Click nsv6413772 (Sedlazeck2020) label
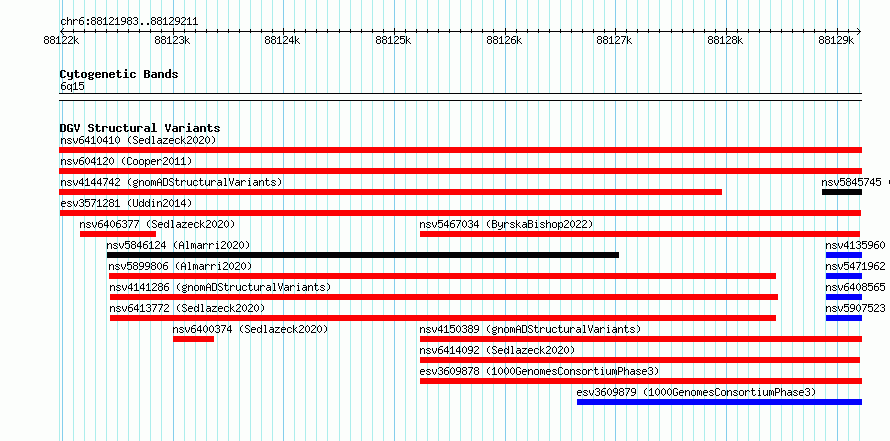The image size is (890, 441). tap(187, 308)
